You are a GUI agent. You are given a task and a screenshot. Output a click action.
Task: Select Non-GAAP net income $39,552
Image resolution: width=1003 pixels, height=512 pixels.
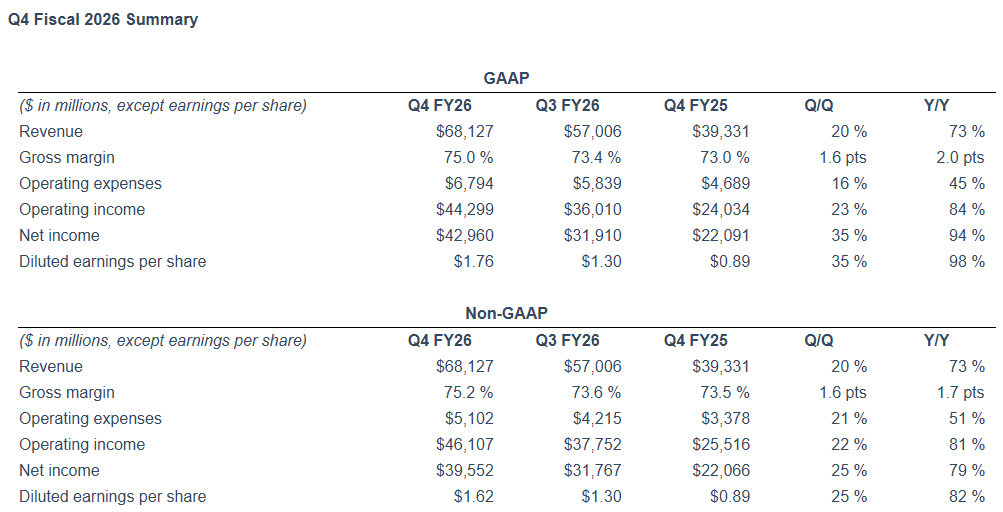pos(465,471)
